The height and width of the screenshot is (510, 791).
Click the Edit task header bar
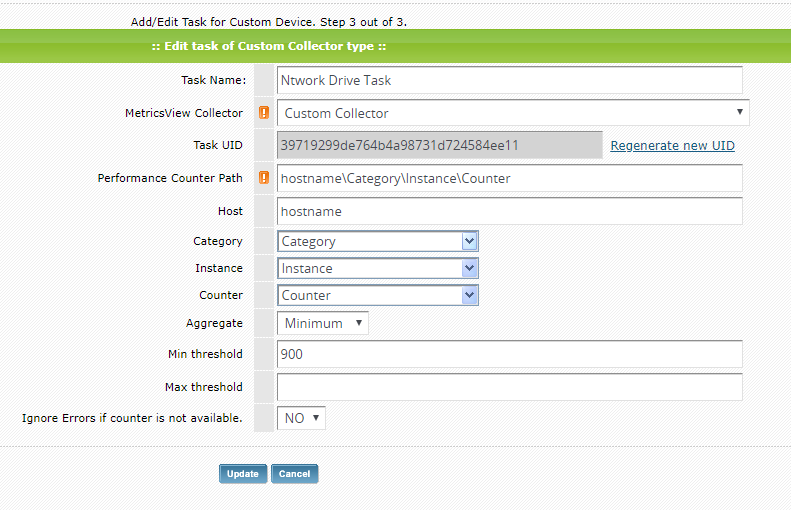pos(396,46)
